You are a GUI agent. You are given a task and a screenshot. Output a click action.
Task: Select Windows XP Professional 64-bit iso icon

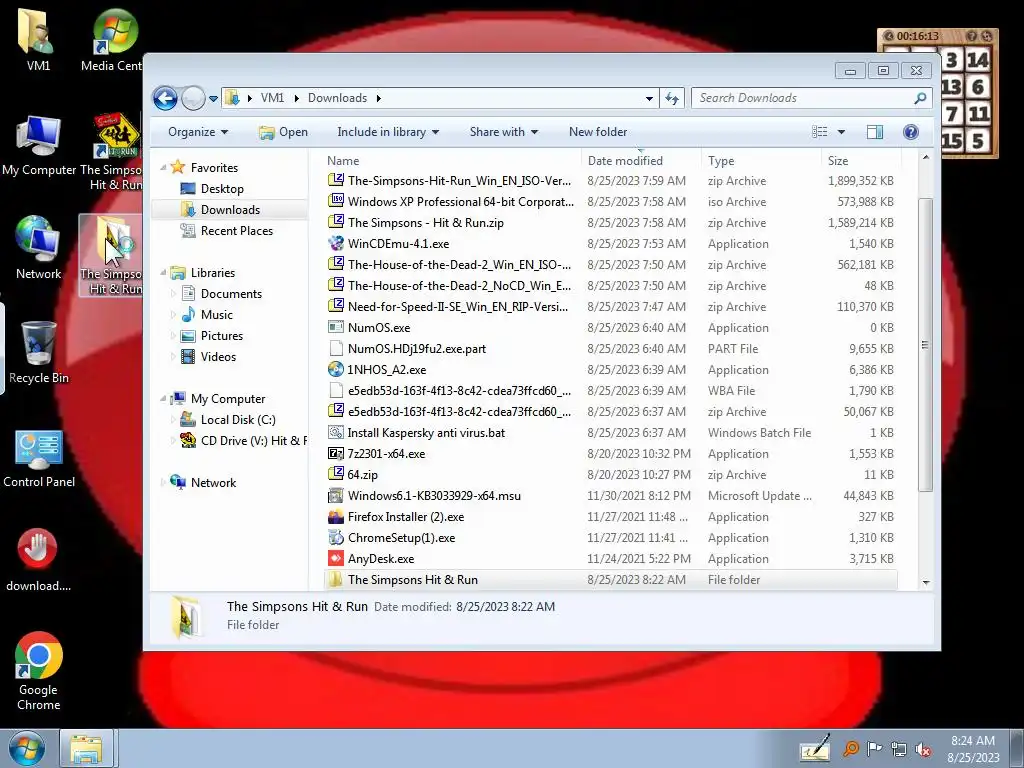[x=336, y=201]
